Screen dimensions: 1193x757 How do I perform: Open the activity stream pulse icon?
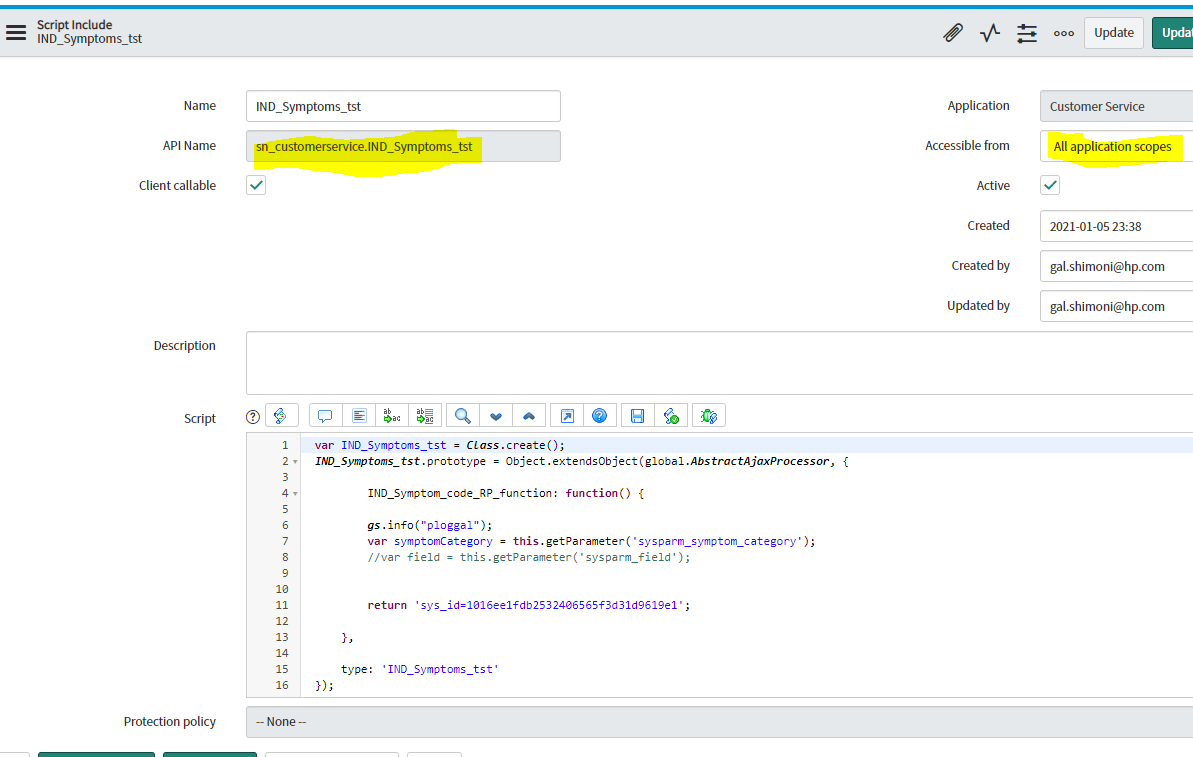[x=990, y=33]
